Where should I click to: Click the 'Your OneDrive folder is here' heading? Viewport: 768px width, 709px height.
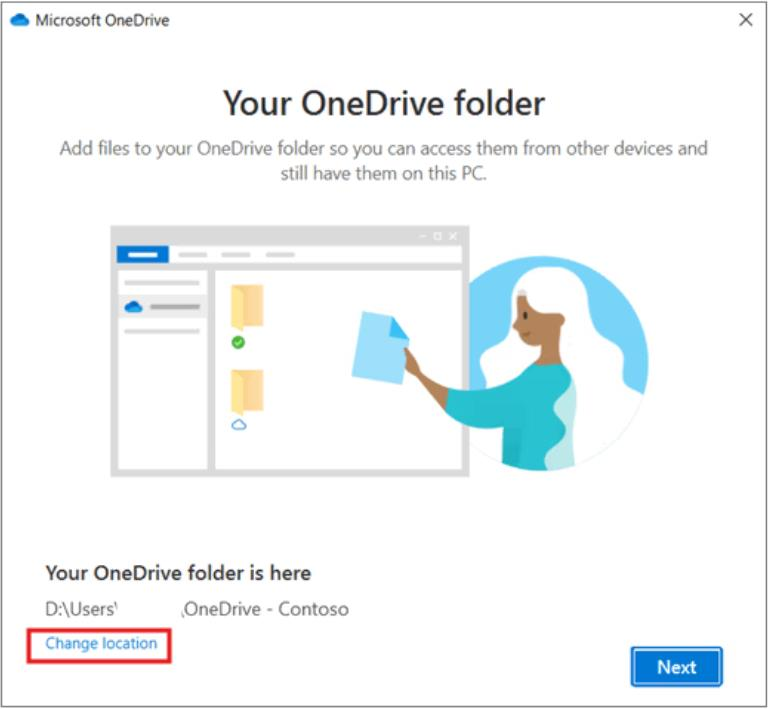click(178, 573)
